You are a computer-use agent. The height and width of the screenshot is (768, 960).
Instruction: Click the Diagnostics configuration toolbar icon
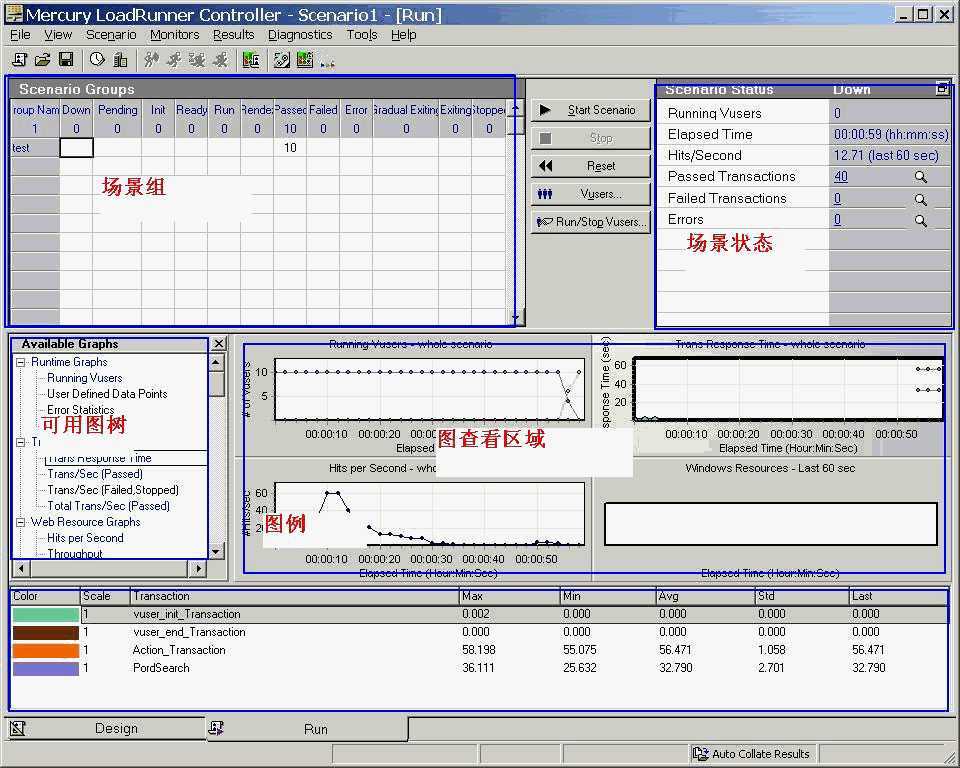pyautogui.click(x=282, y=59)
